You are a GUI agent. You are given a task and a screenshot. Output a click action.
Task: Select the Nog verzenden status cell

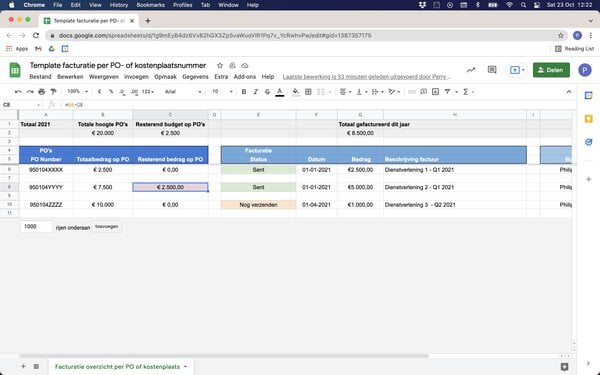coord(258,205)
